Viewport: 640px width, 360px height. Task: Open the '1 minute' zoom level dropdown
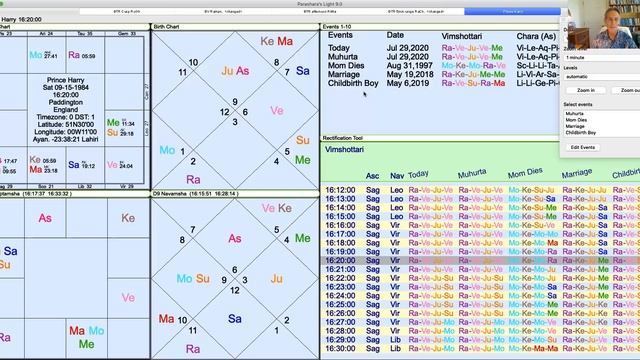click(602, 58)
